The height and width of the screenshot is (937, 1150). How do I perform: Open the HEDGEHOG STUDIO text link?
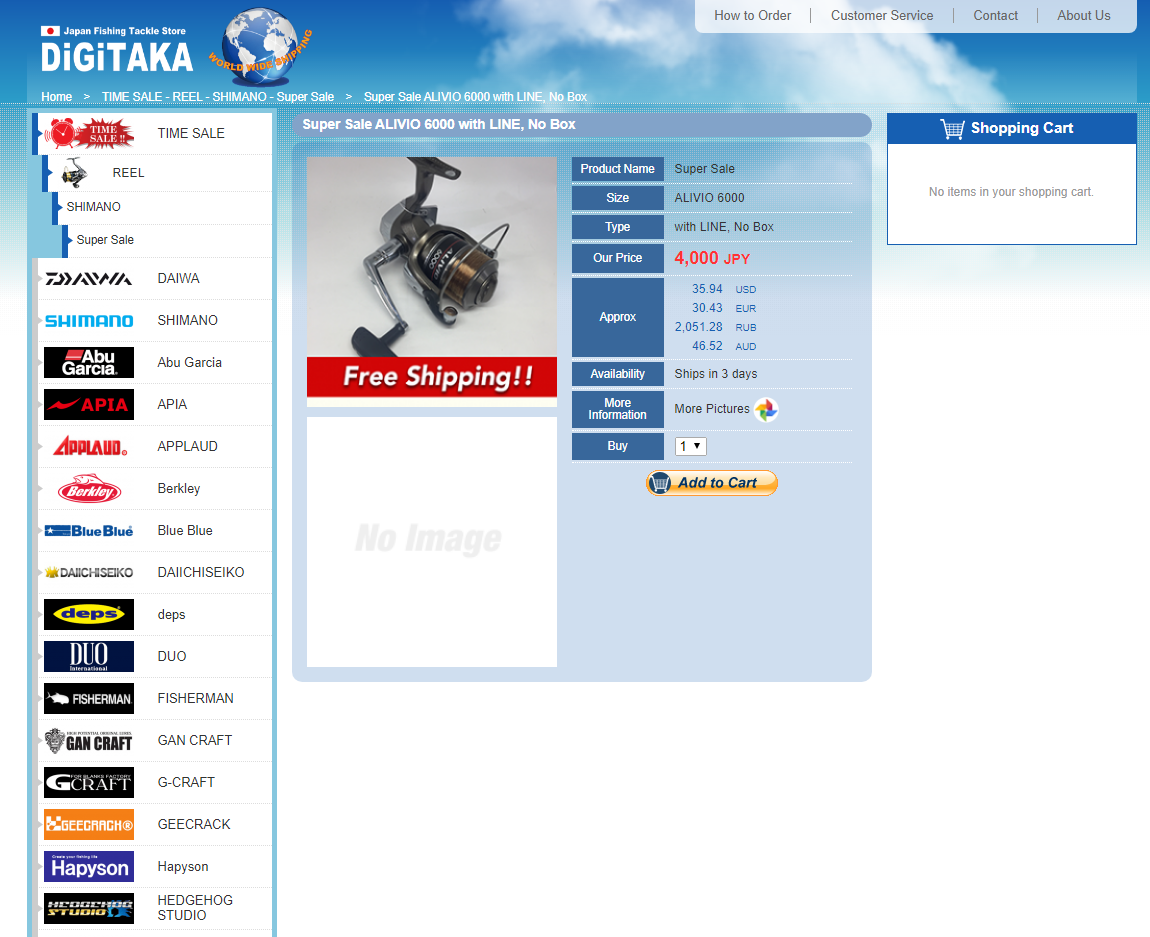[195, 908]
